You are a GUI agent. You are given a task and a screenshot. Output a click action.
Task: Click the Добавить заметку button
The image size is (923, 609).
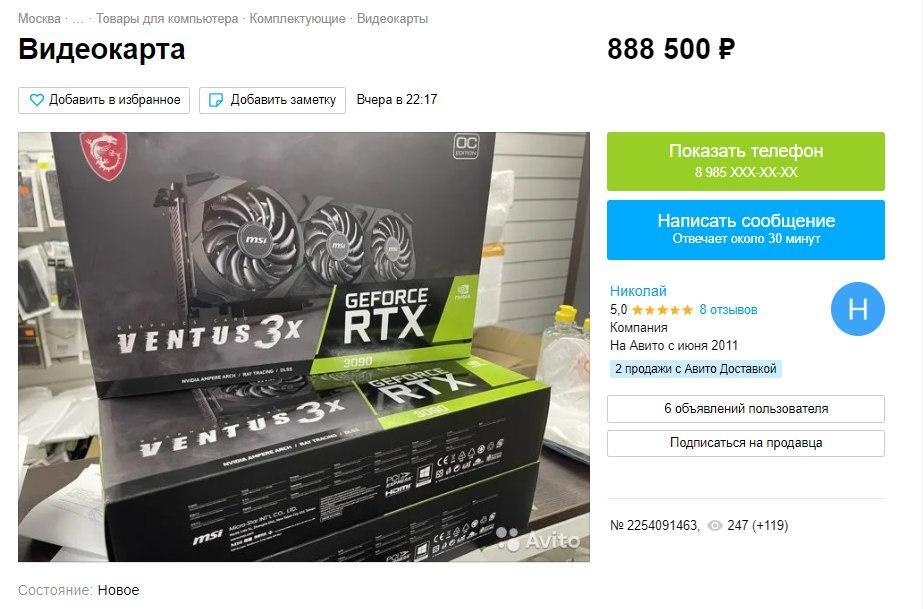272,100
